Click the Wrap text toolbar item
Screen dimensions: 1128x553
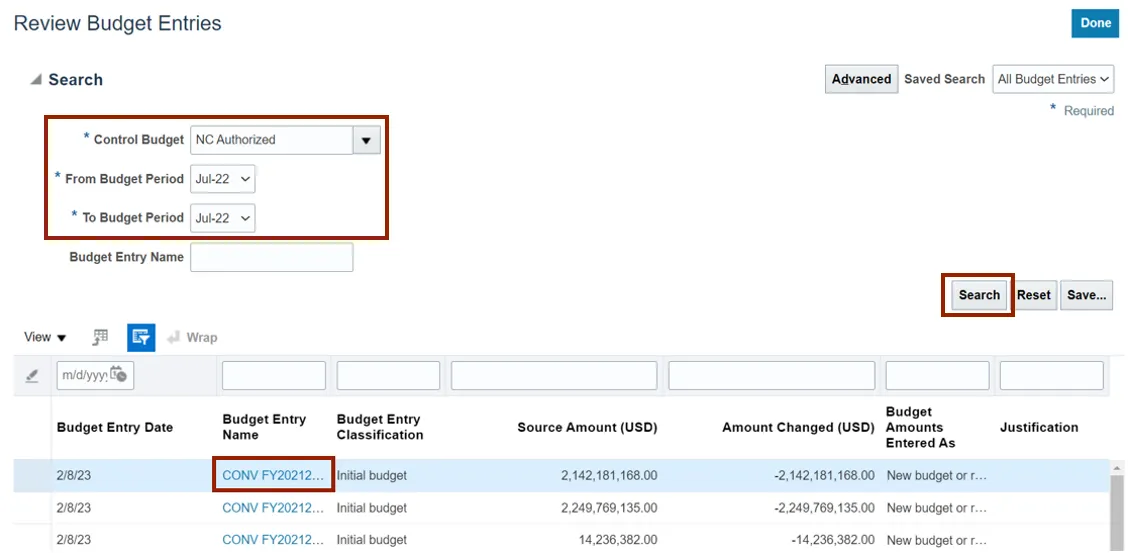(192, 338)
